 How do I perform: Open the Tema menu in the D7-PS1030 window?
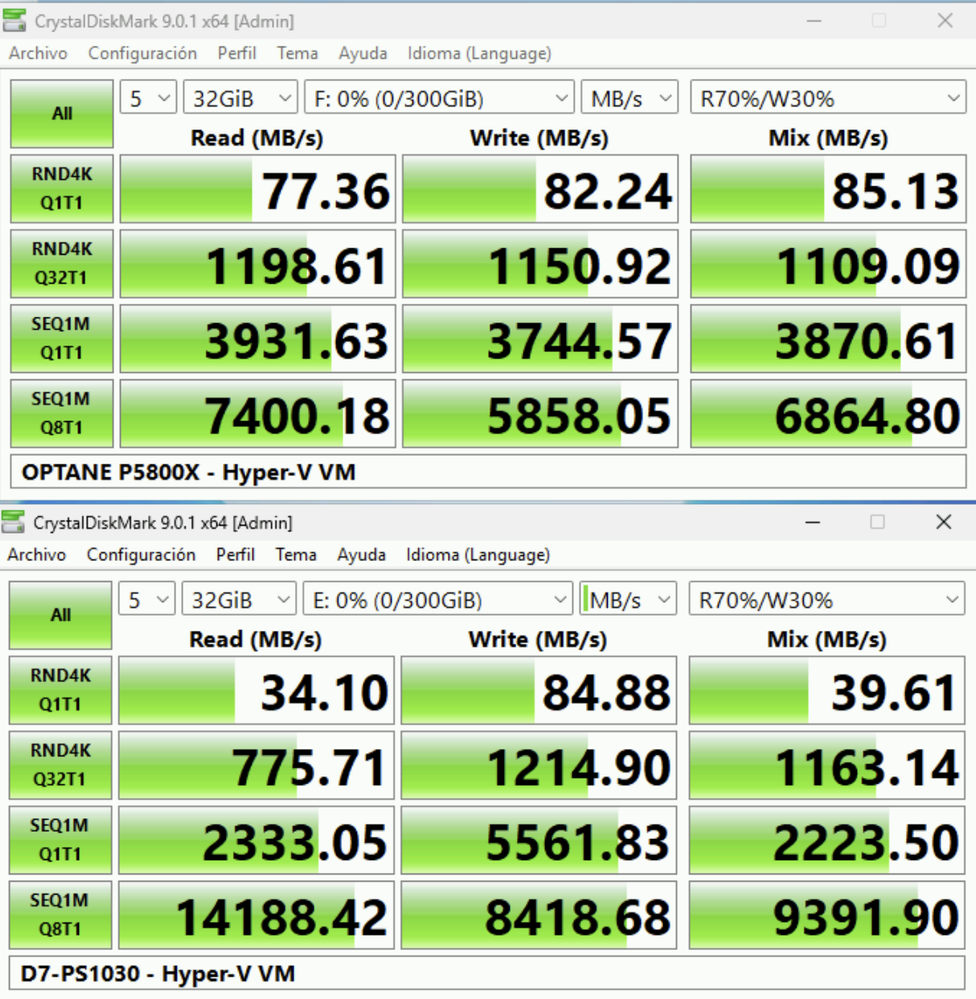point(296,555)
